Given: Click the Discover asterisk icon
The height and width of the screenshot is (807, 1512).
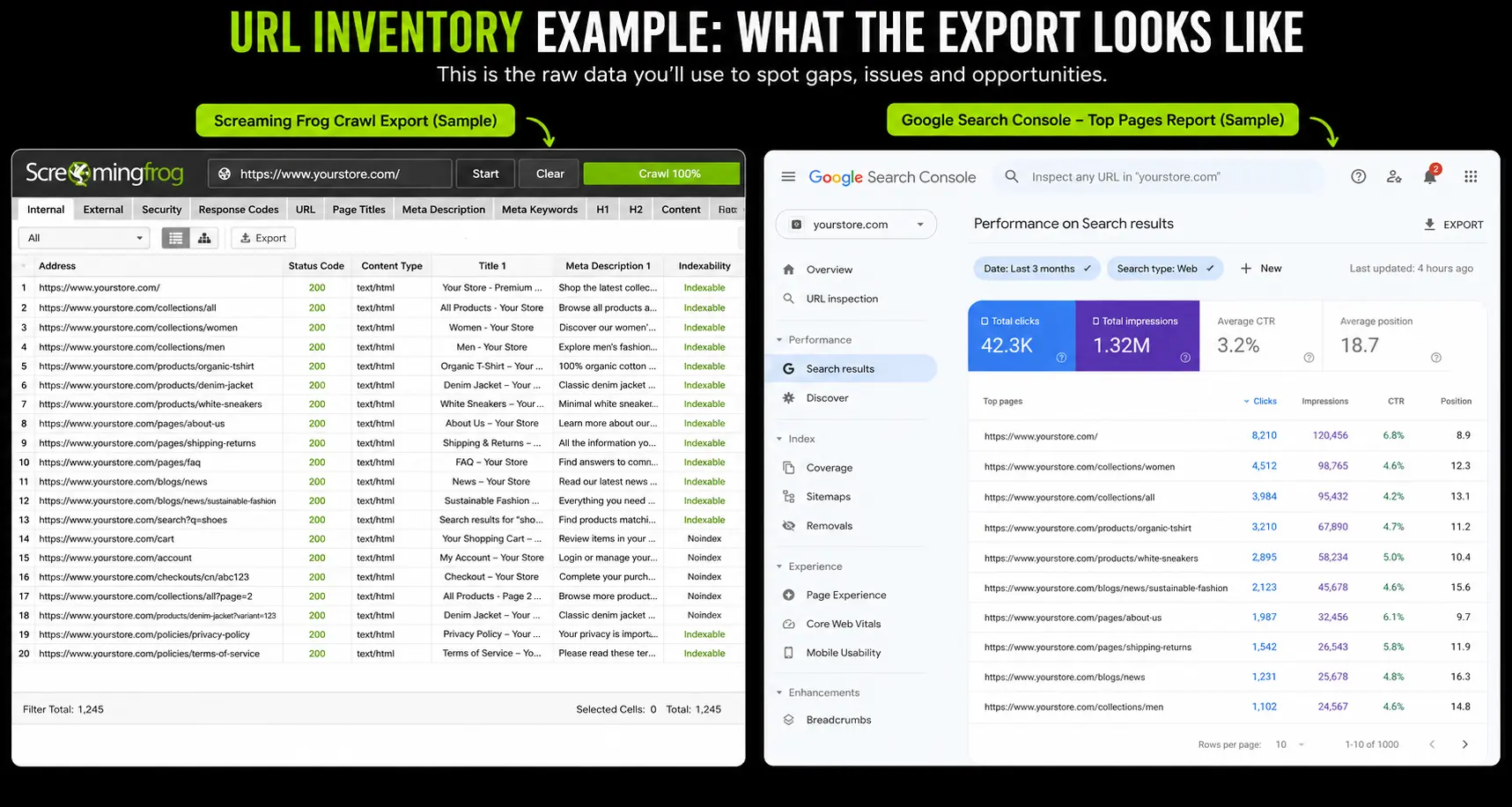Looking at the screenshot, I should point(789,398).
